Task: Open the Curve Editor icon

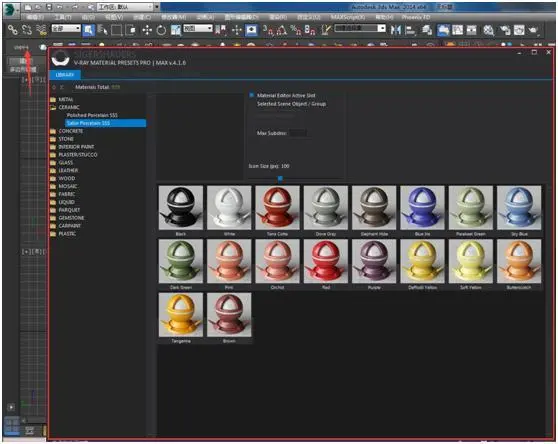Action: [x=457, y=30]
